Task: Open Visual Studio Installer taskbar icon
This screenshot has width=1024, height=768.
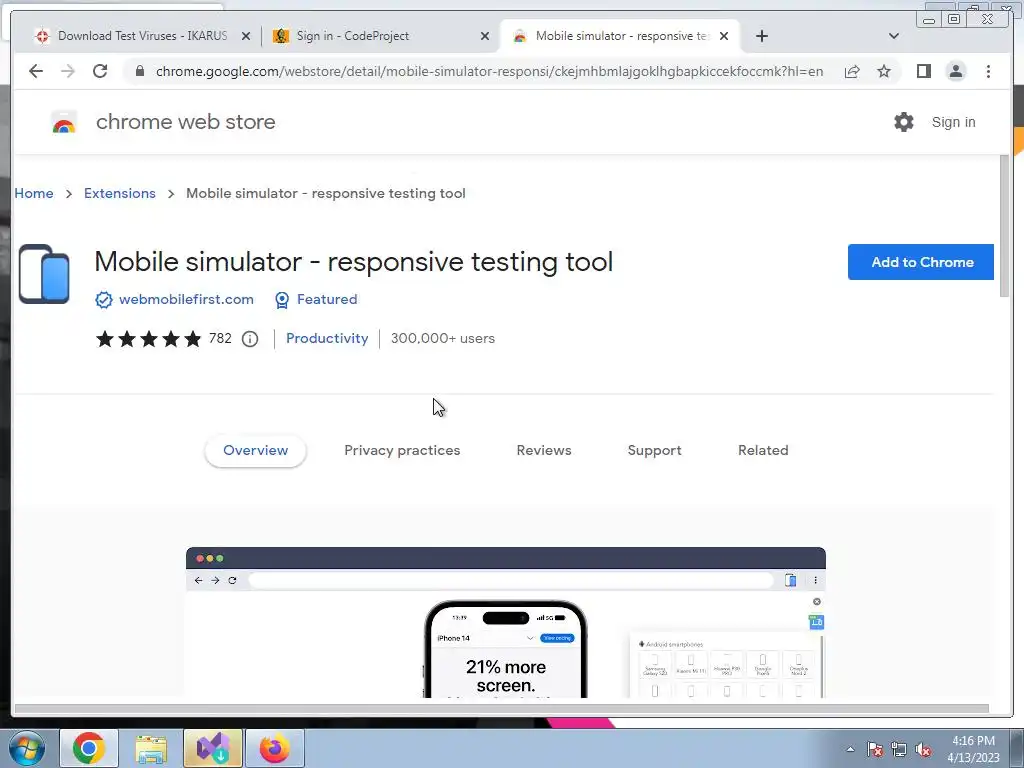Action: (x=213, y=748)
